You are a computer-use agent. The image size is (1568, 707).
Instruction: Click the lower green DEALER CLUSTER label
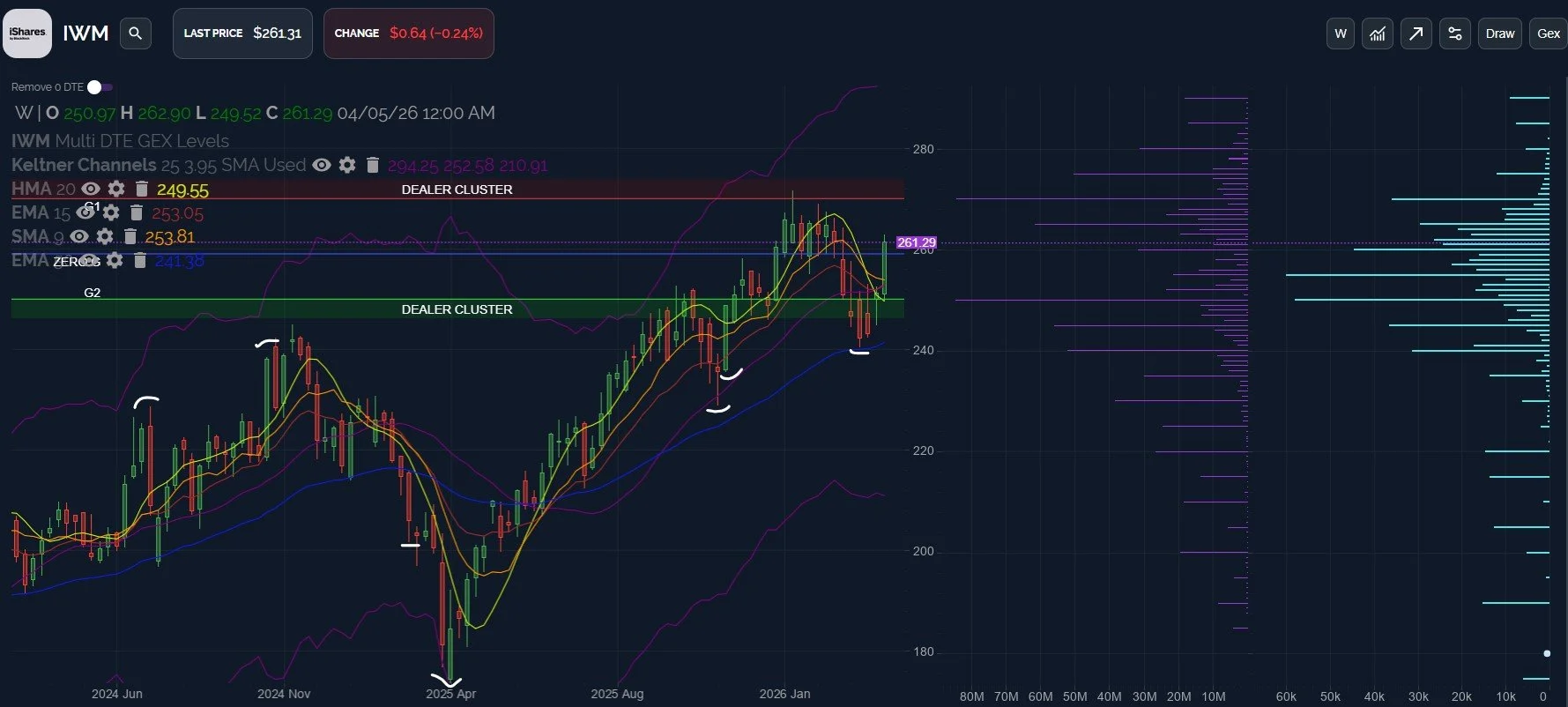(457, 309)
